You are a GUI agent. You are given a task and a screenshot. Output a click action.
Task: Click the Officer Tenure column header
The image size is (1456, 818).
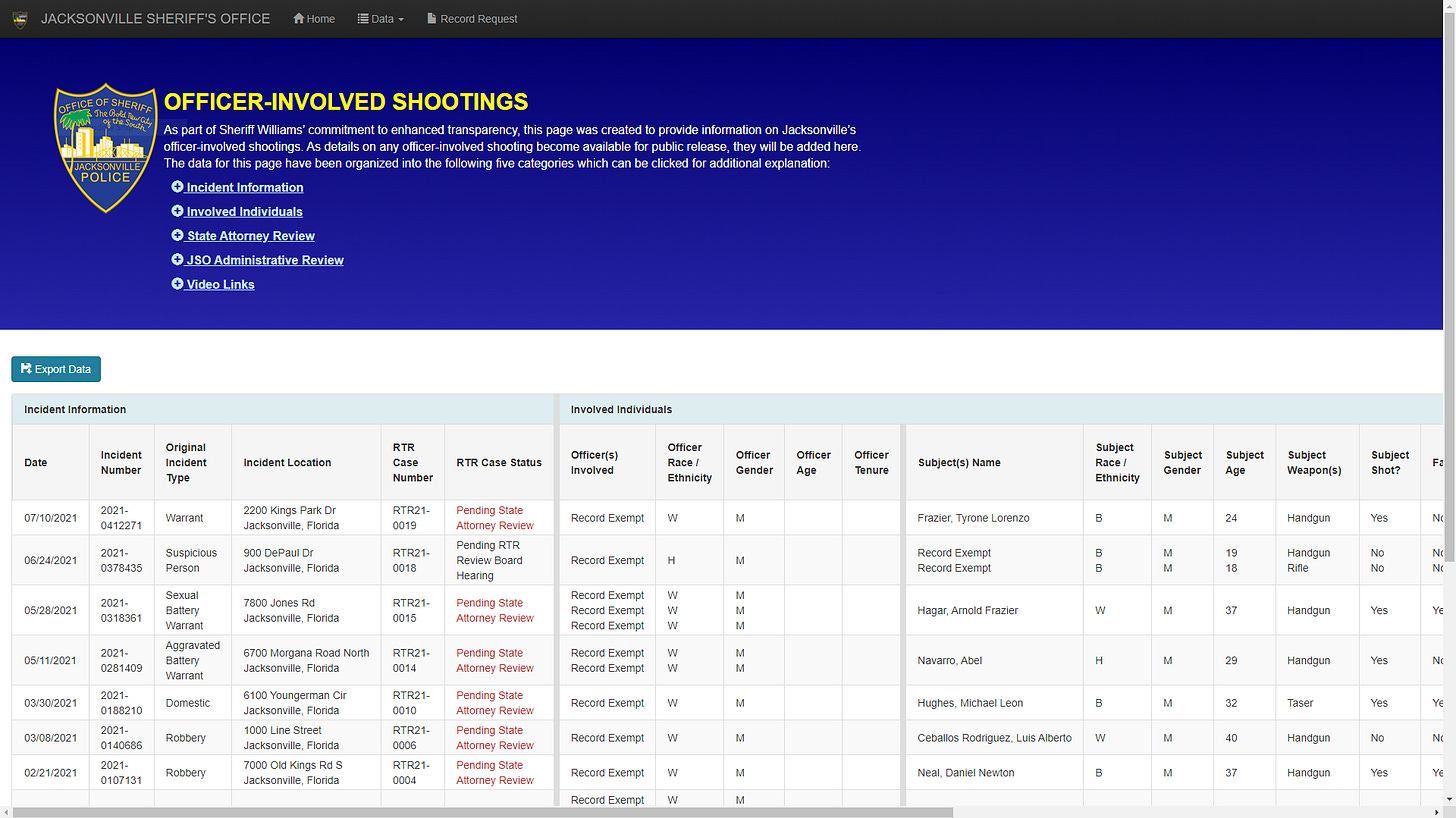click(x=871, y=462)
